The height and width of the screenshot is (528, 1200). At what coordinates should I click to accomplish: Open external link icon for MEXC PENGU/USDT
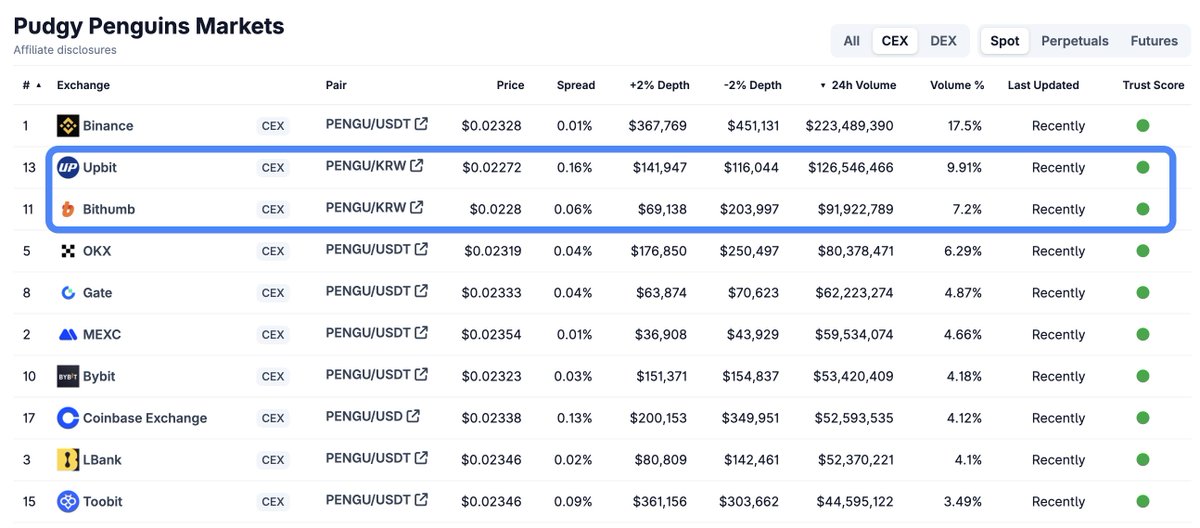pyautogui.click(x=421, y=333)
